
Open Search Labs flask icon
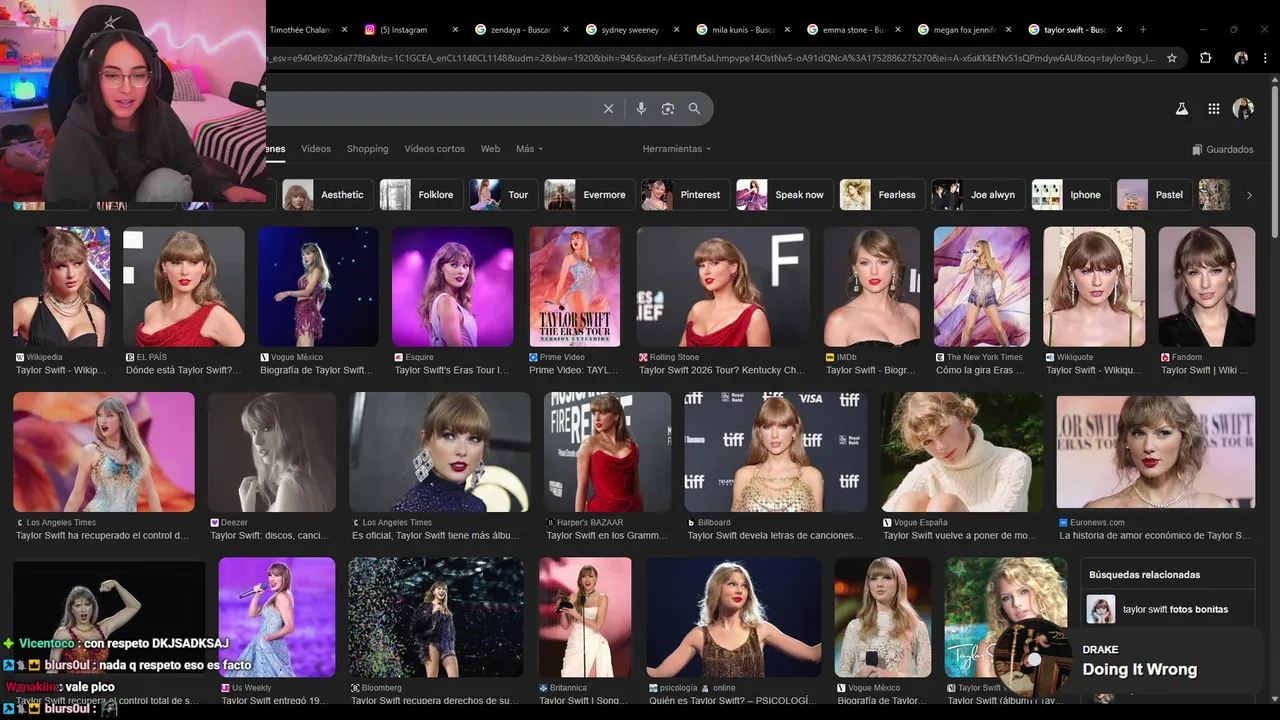coord(1181,109)
